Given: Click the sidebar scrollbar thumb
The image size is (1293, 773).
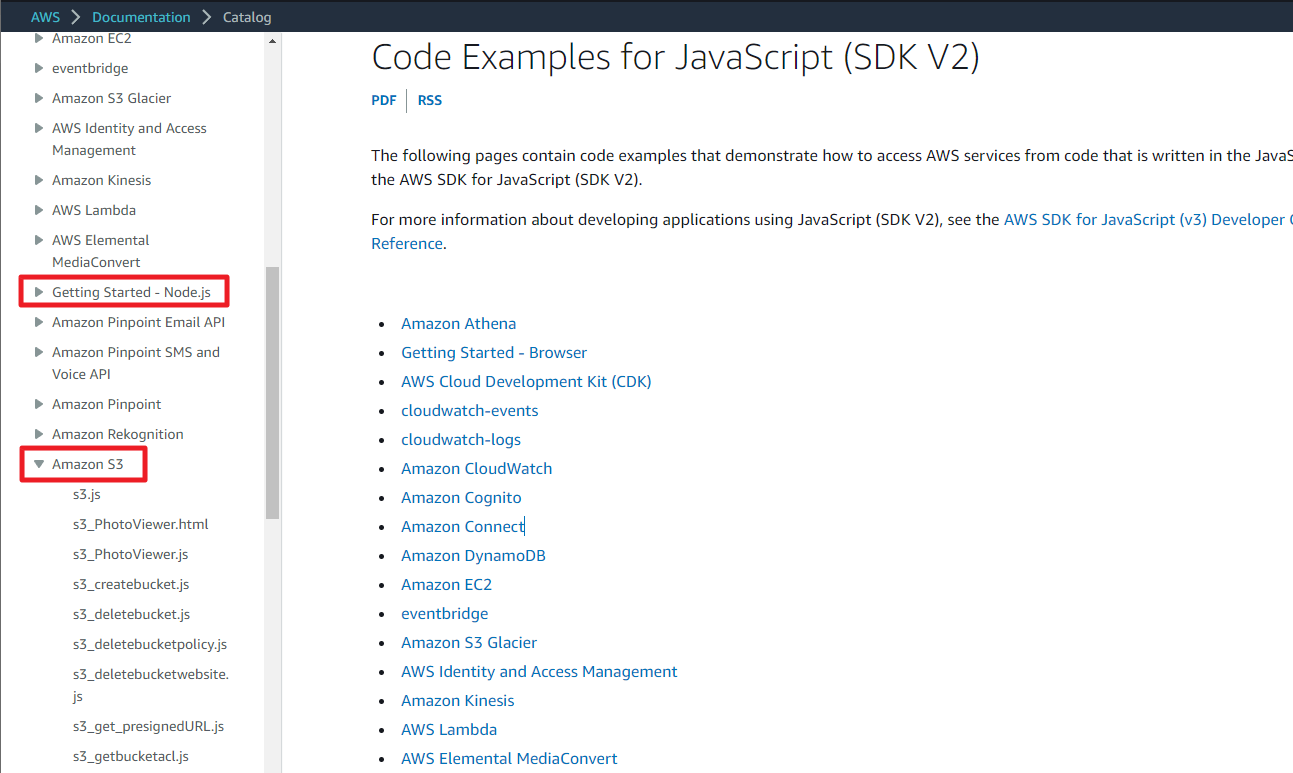Looking at the screenshot, I should pyautogui.click(x=272, y=393).
